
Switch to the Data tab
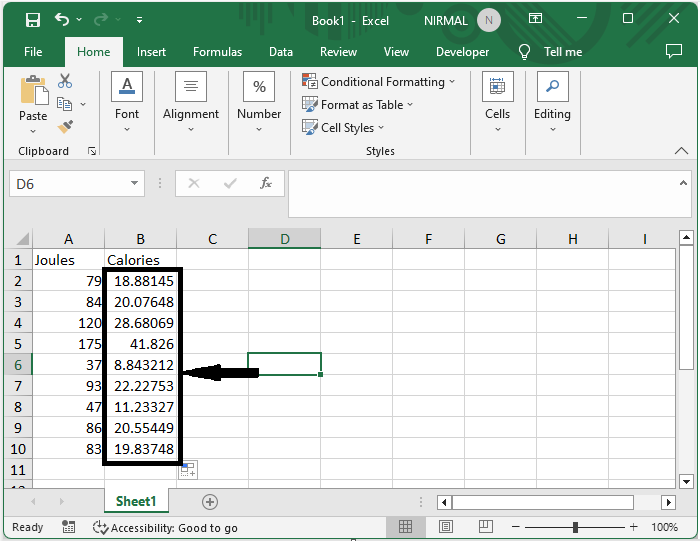[x=281, y=52]
